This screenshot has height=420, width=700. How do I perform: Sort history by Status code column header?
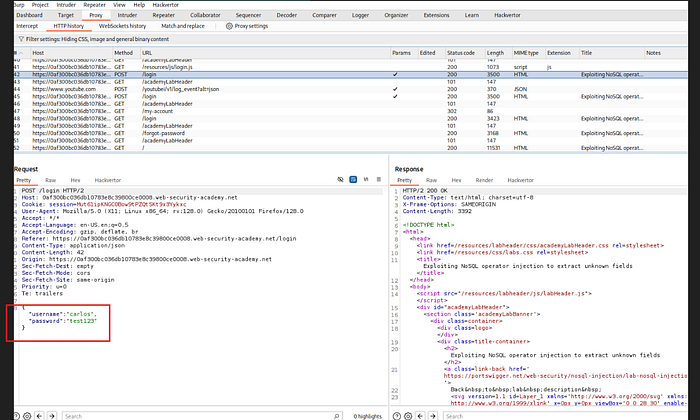click(x=465, y=53)
